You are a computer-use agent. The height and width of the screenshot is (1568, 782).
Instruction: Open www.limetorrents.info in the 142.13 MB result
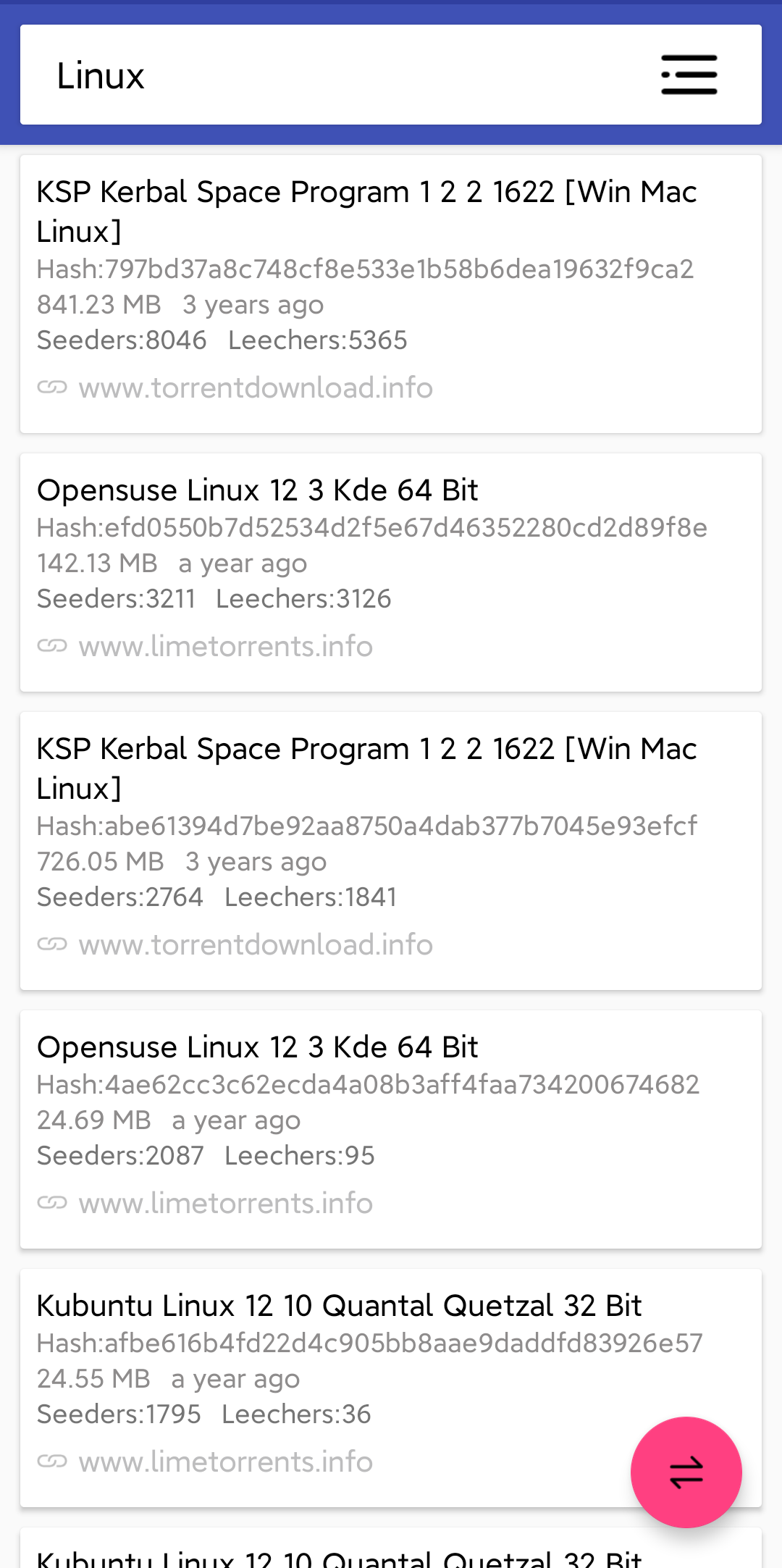pos(226,646)
